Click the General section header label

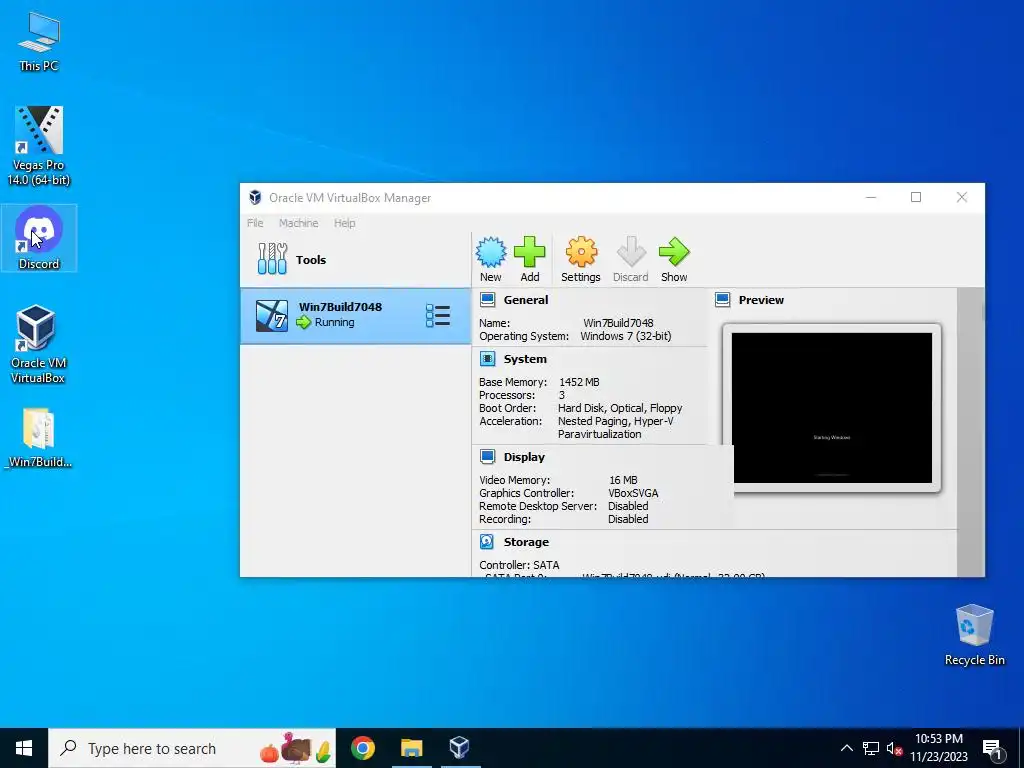[526, 300]
